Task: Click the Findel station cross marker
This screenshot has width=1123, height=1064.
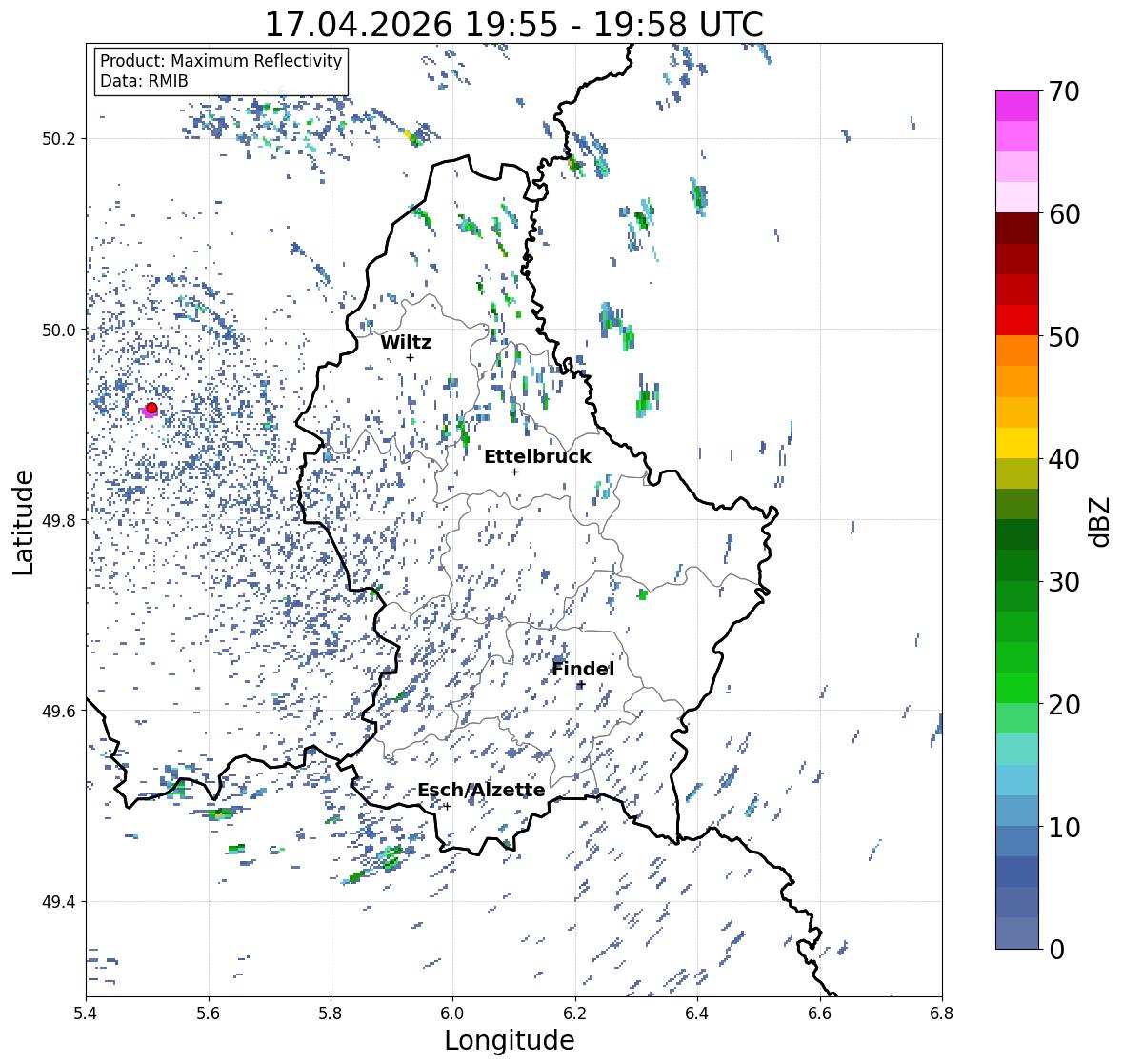Action: [x=582, y=685]
